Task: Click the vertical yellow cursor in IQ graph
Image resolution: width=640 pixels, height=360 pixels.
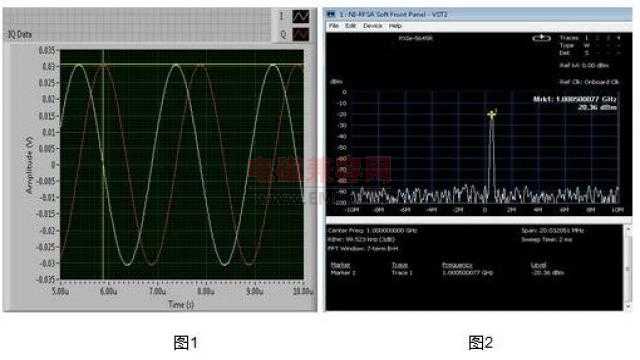Action: [103, 164]
